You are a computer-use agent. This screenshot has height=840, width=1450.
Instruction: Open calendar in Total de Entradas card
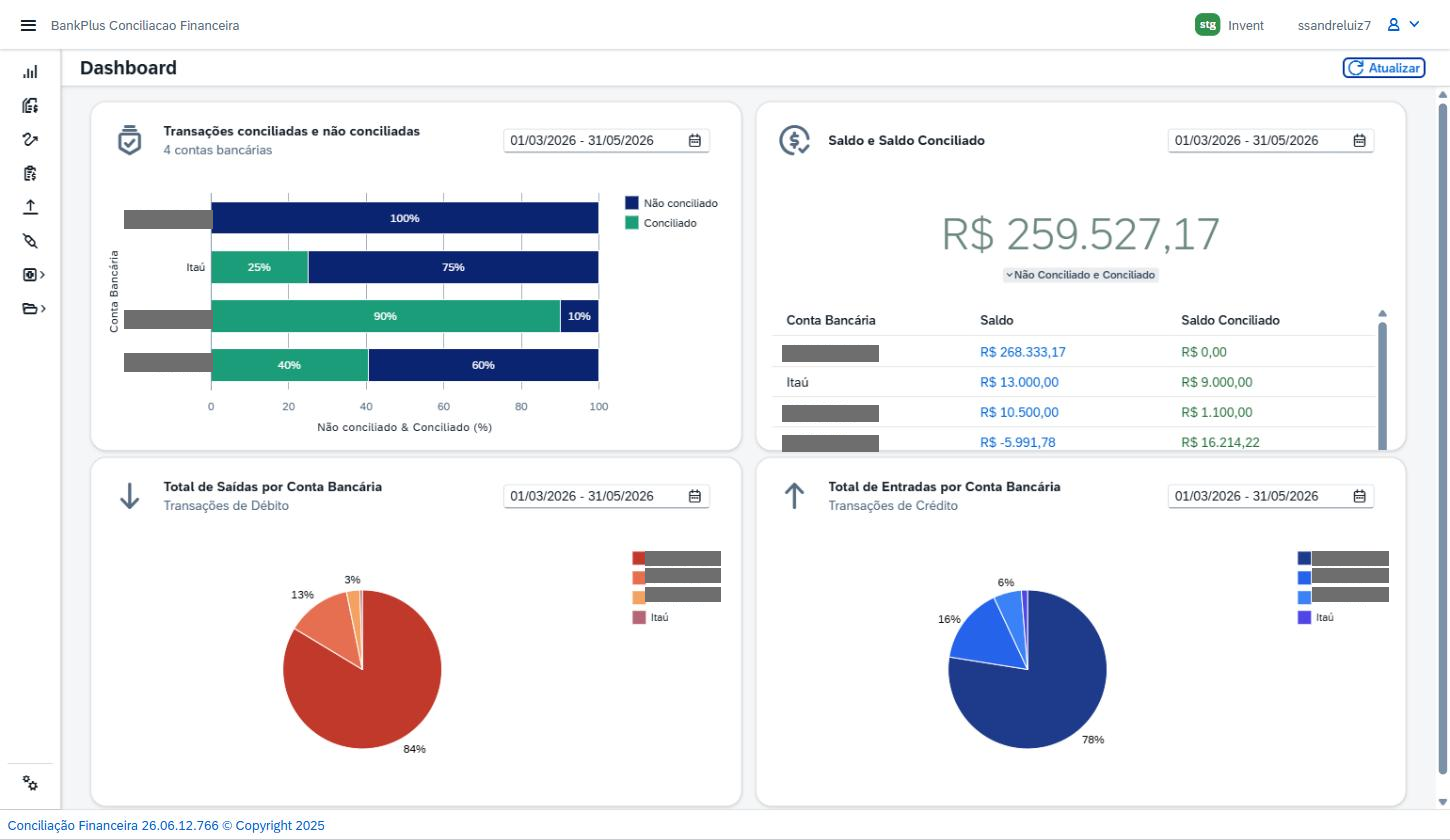coord(1360,496)
